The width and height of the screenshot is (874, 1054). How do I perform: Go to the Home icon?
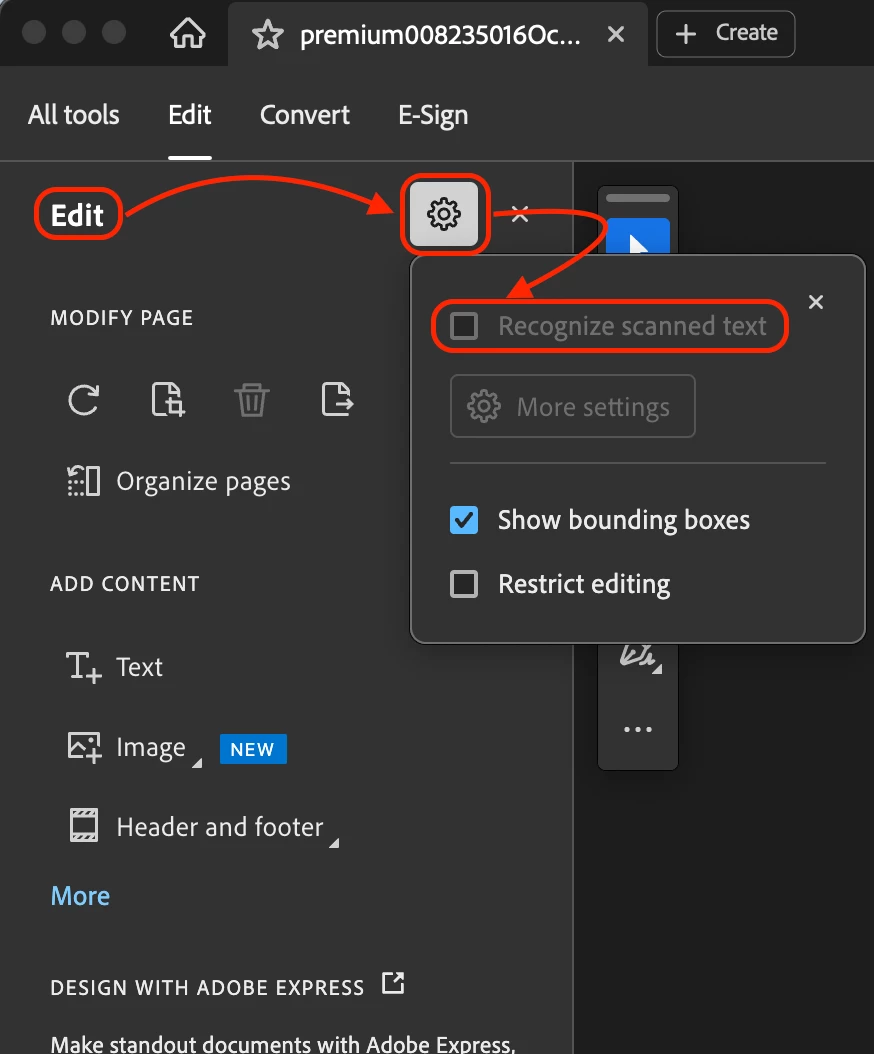point(188,33)
